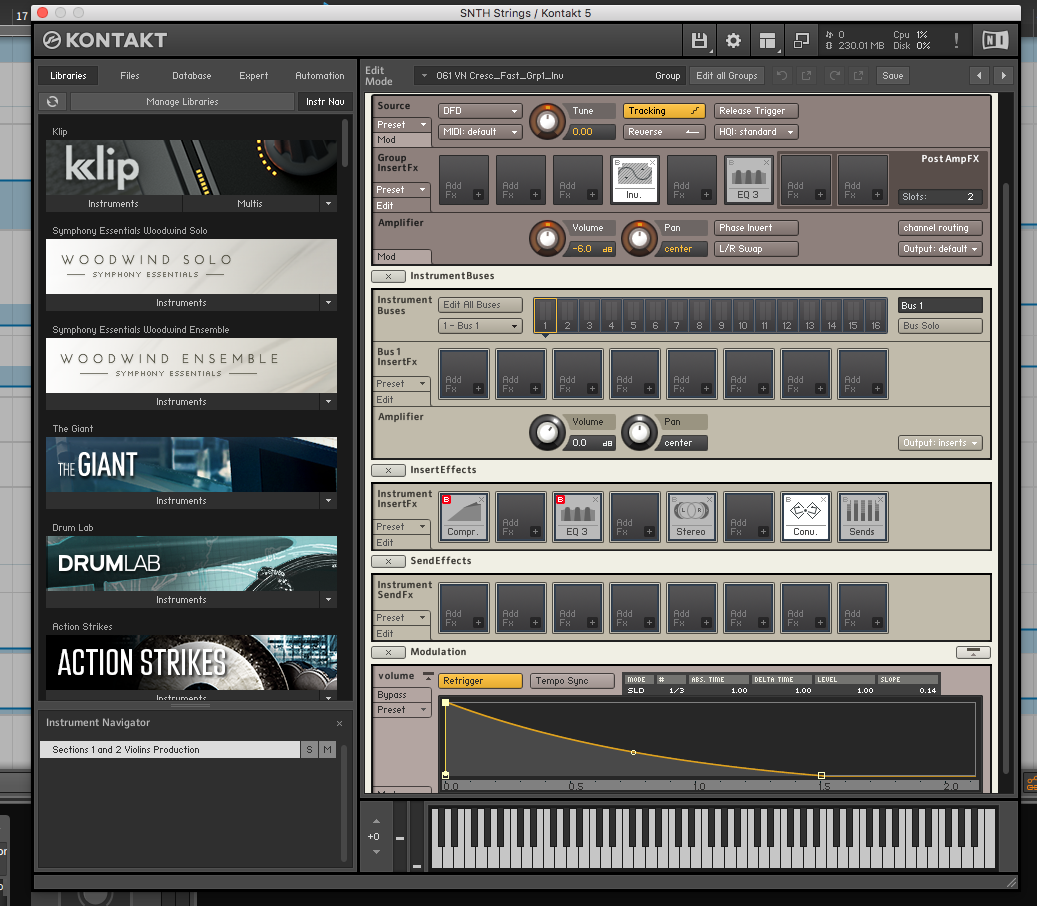Screen dimensions: 1037x906
Task: Solo Sections 1 and 2 Violins instrument
Action: [309, 749]
